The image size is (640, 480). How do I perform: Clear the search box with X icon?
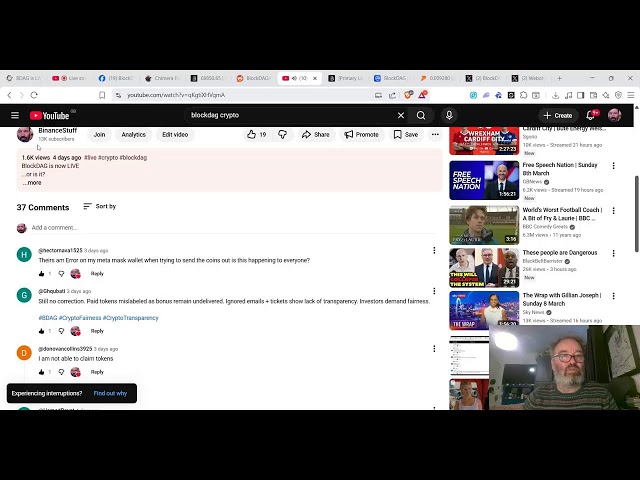[401, 116]
